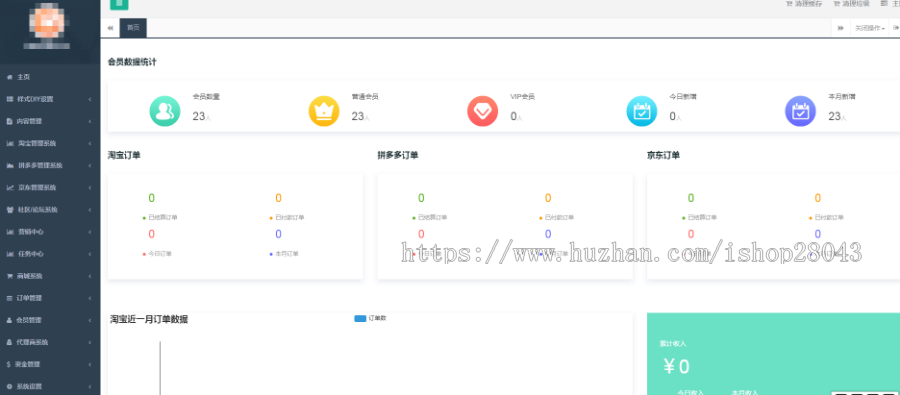Expand 社区/论坛系统 via its chevron
Viewport: 900px width, 395px height.
[90, 210]
